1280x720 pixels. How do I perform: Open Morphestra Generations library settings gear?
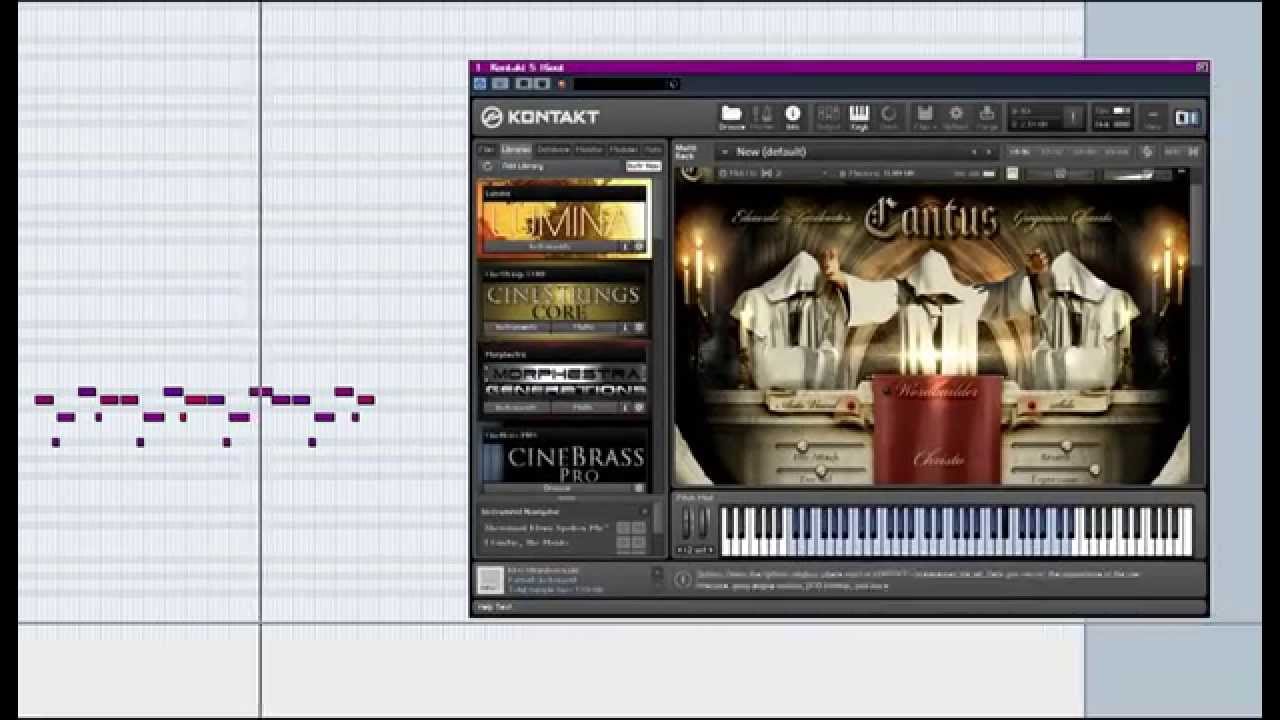(x=639, y=407)
